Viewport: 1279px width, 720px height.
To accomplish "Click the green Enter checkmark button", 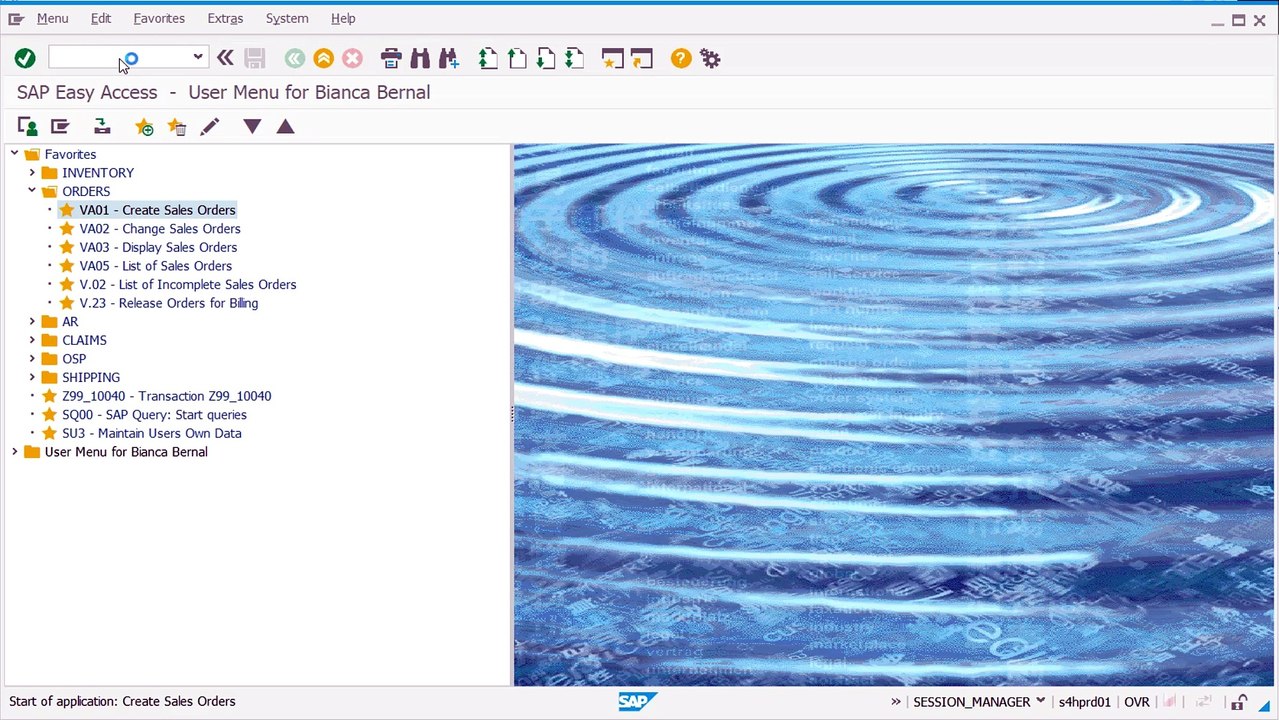I will pos(25,59).
